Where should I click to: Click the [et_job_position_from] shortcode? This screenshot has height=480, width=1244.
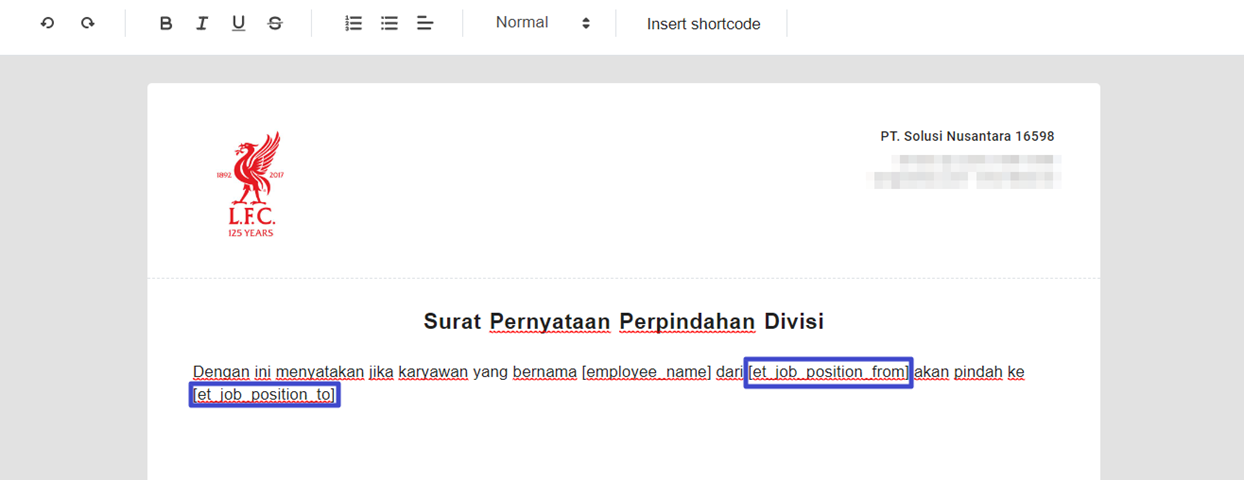tap(828, 372)
